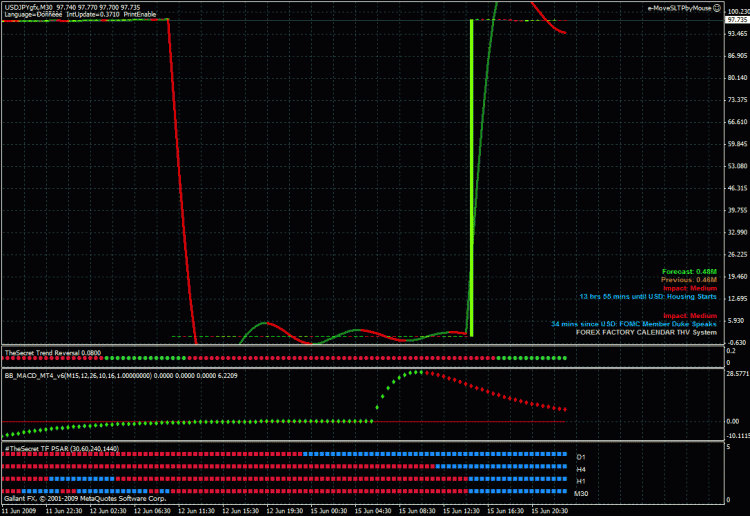Click the 12 Jun 02:30 time label

tap(108, 511)
